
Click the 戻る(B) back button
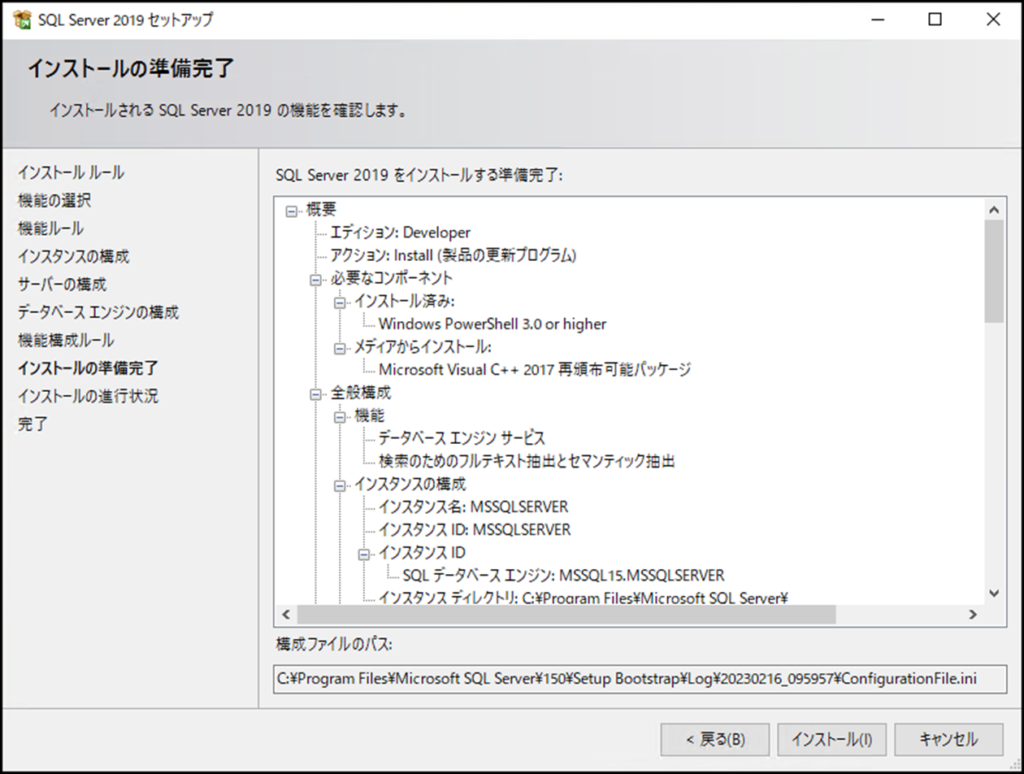[715, 739]
